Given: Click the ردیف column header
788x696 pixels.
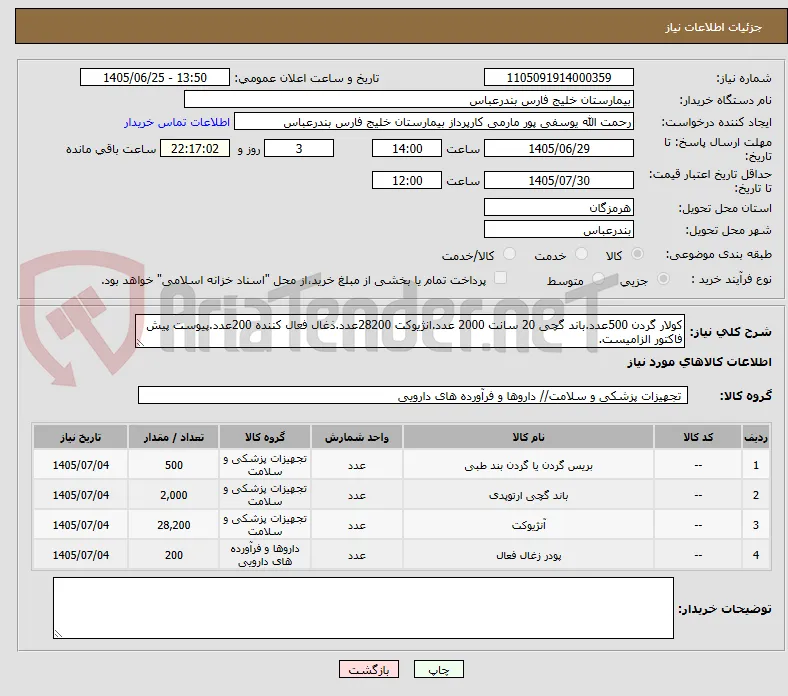Looking at the screenshot, I should [755, 437].
